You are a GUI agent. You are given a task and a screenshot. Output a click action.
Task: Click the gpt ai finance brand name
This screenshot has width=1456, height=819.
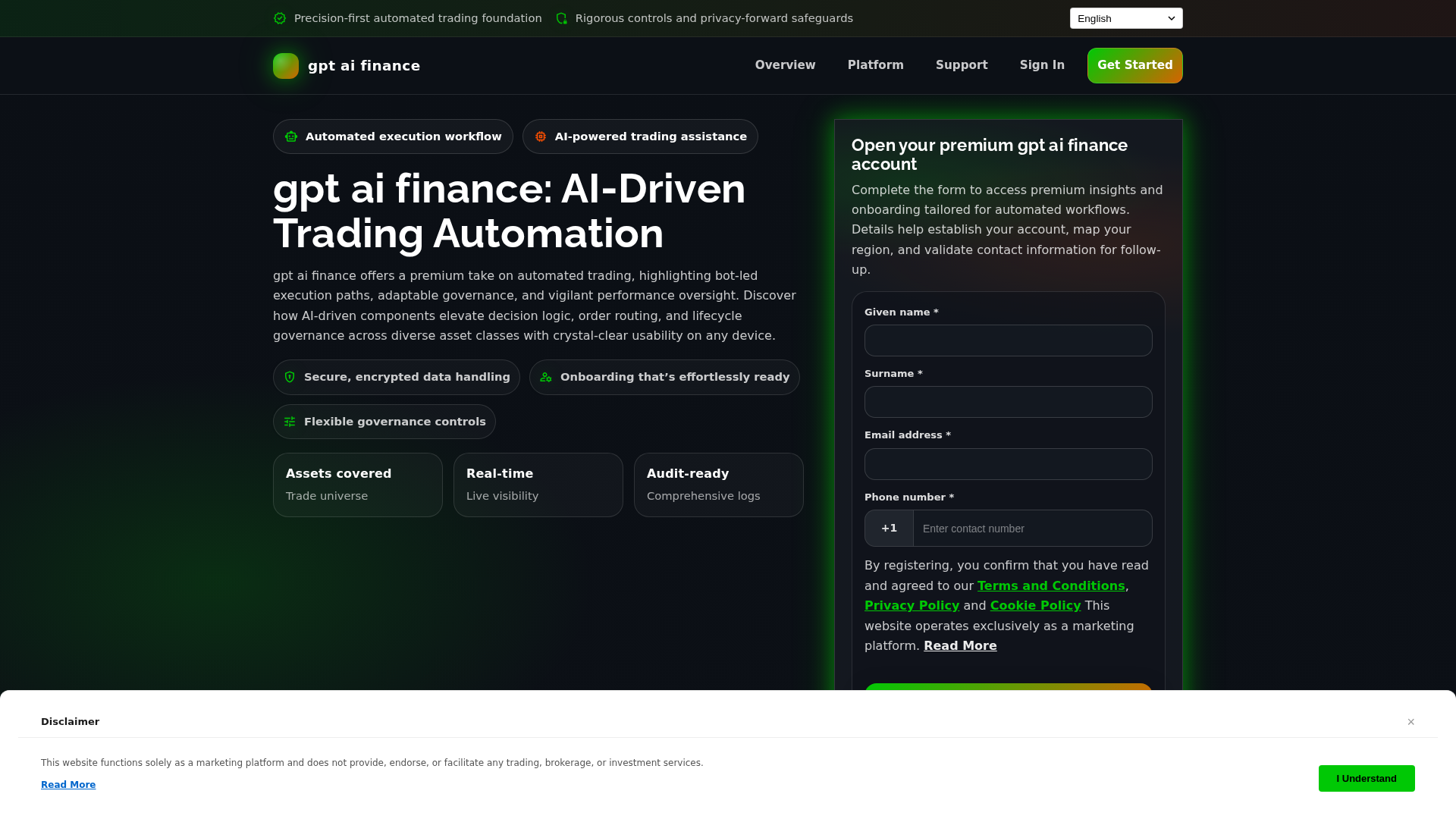pos(364,66)
